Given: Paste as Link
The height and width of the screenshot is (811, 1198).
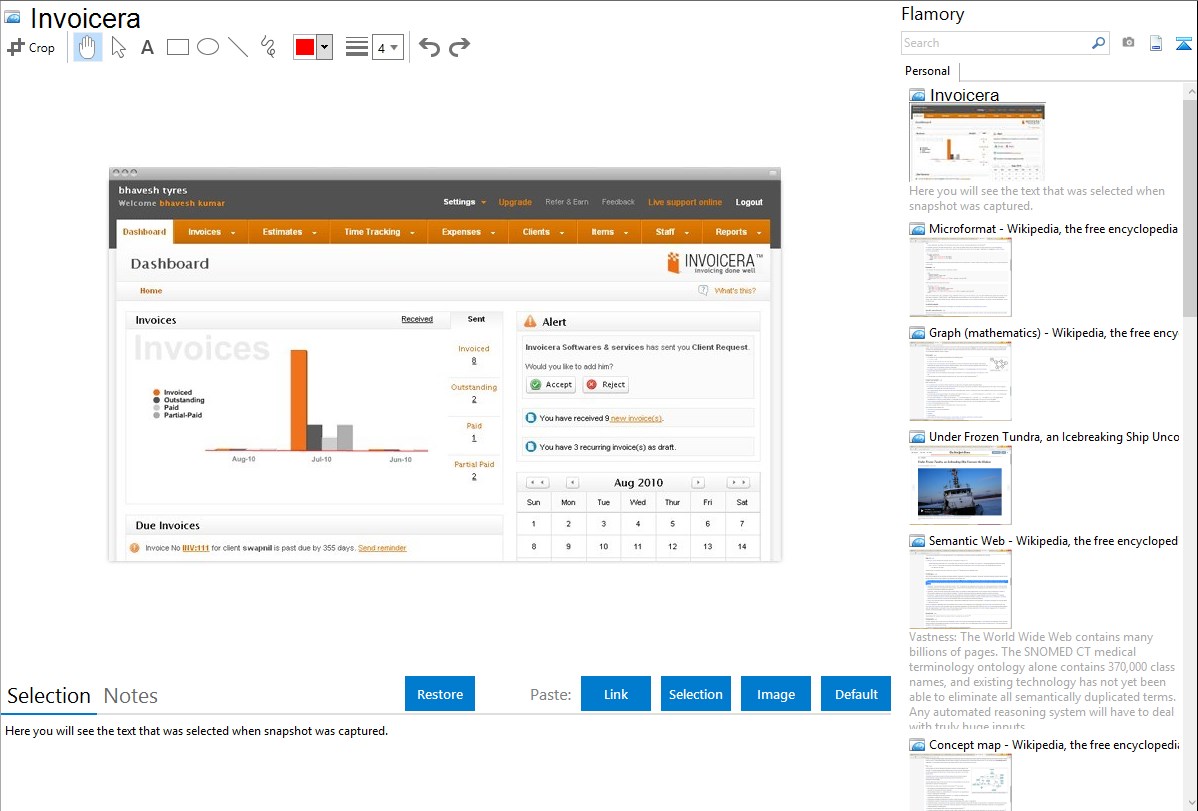Looking at the screenshot, I should [616, 694].
